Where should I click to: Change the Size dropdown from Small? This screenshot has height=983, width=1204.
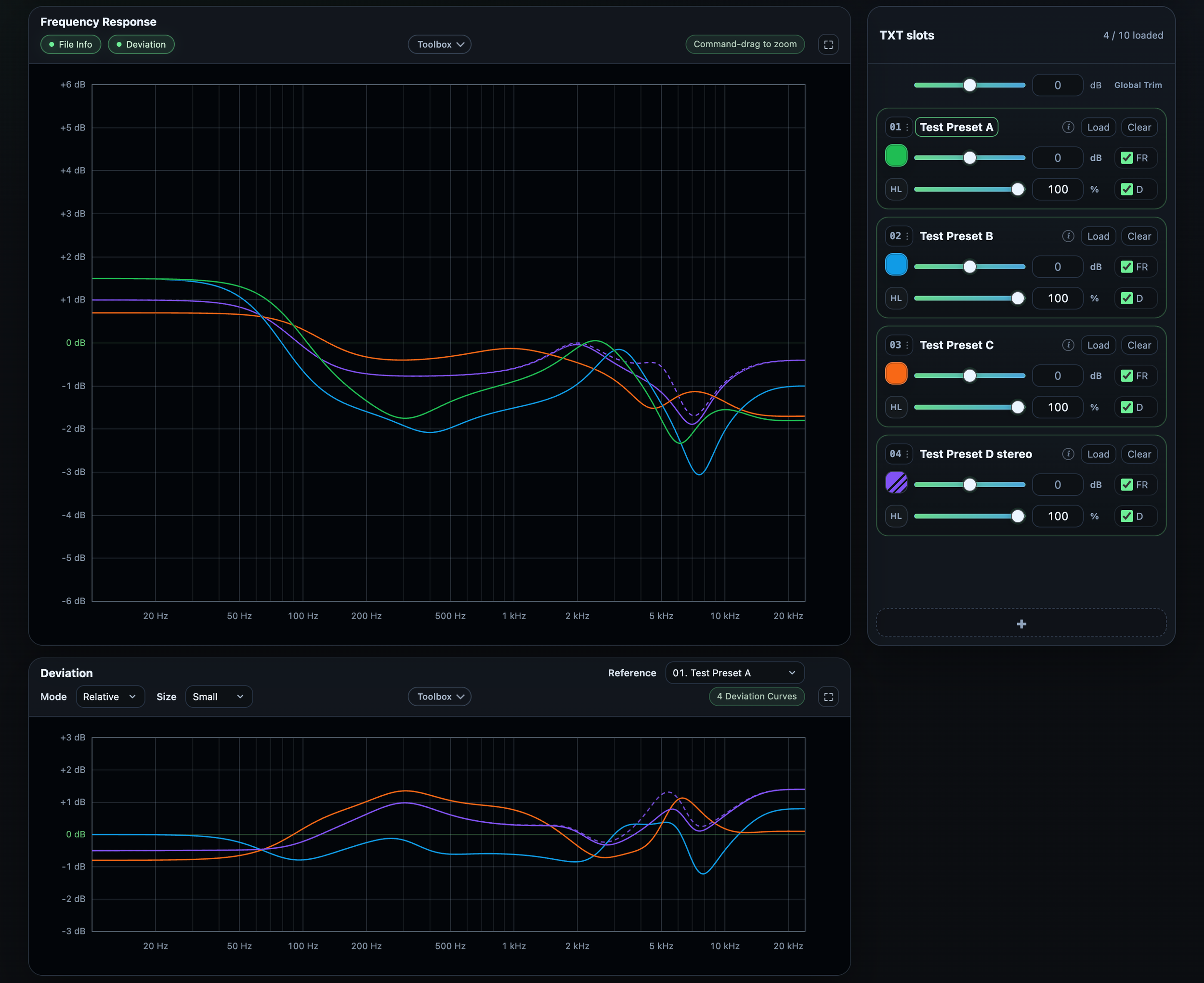[219, 697]
